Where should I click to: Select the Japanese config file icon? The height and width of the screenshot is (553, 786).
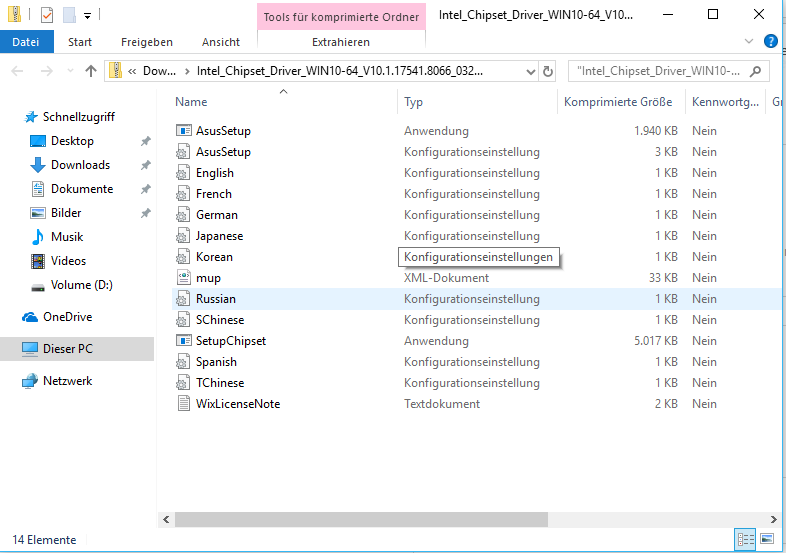click(x=183, y=236)
